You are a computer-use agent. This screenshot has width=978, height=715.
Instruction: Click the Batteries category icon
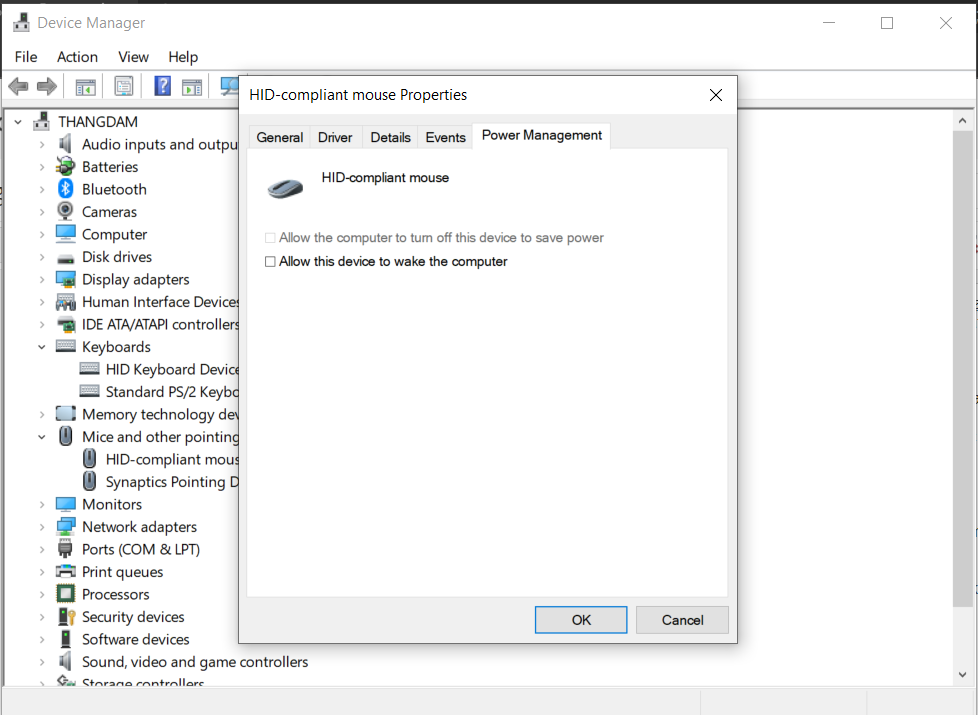pyautogui.click(x=65, y=166)
